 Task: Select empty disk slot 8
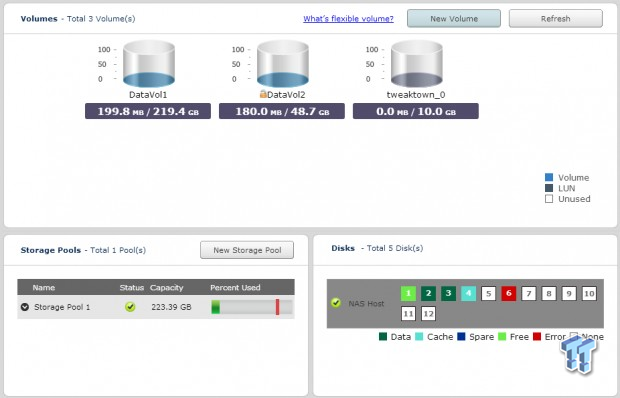[549, 294]
